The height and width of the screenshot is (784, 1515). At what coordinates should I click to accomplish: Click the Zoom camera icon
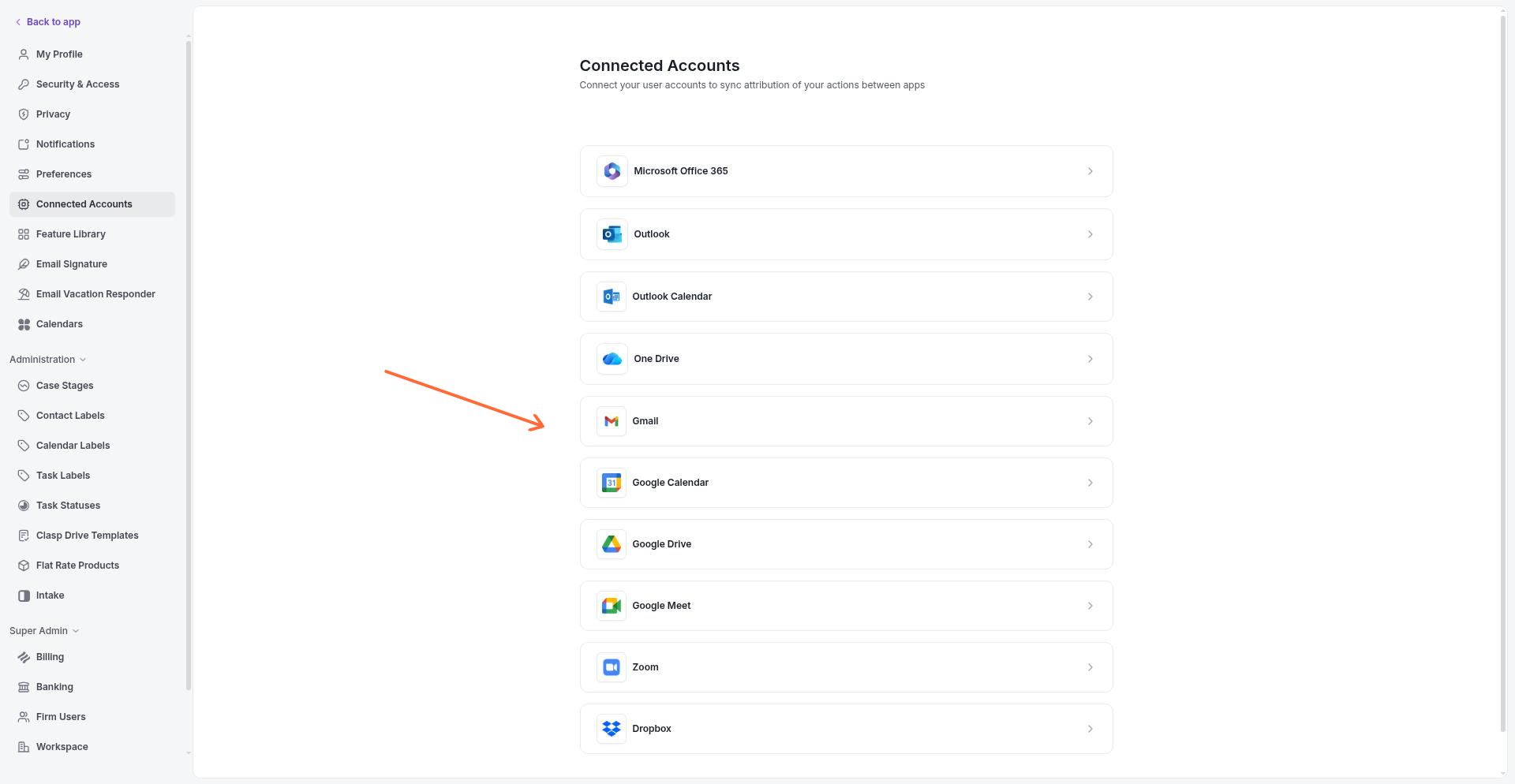pos(612,667)
